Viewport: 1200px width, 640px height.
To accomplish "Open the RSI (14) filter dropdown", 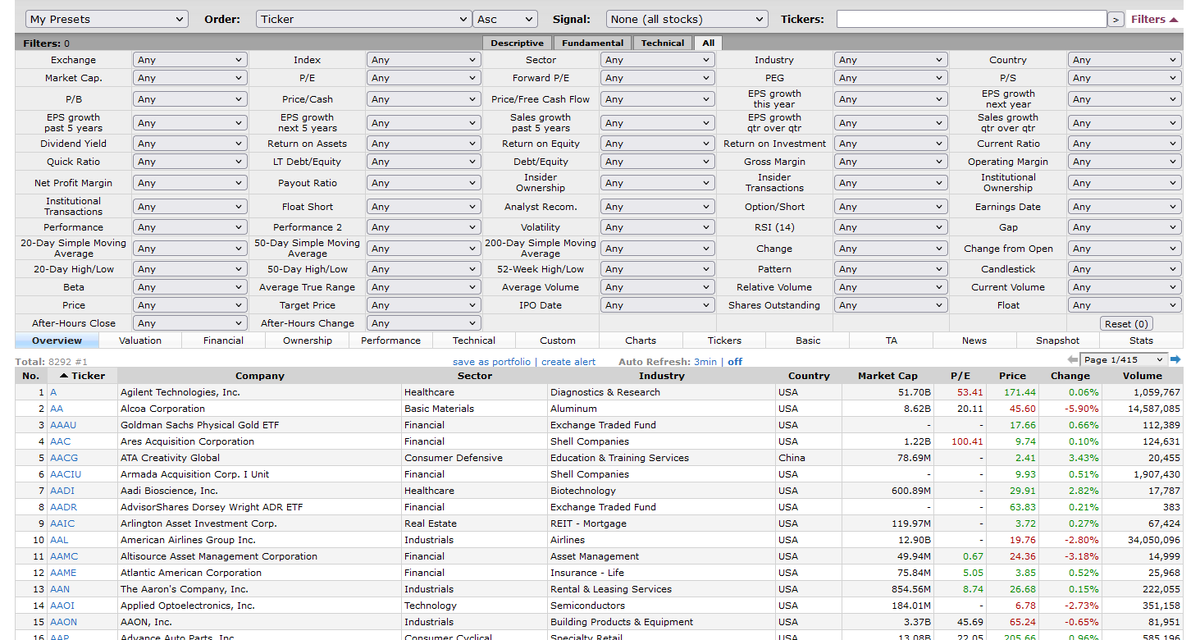I will 890,228.
